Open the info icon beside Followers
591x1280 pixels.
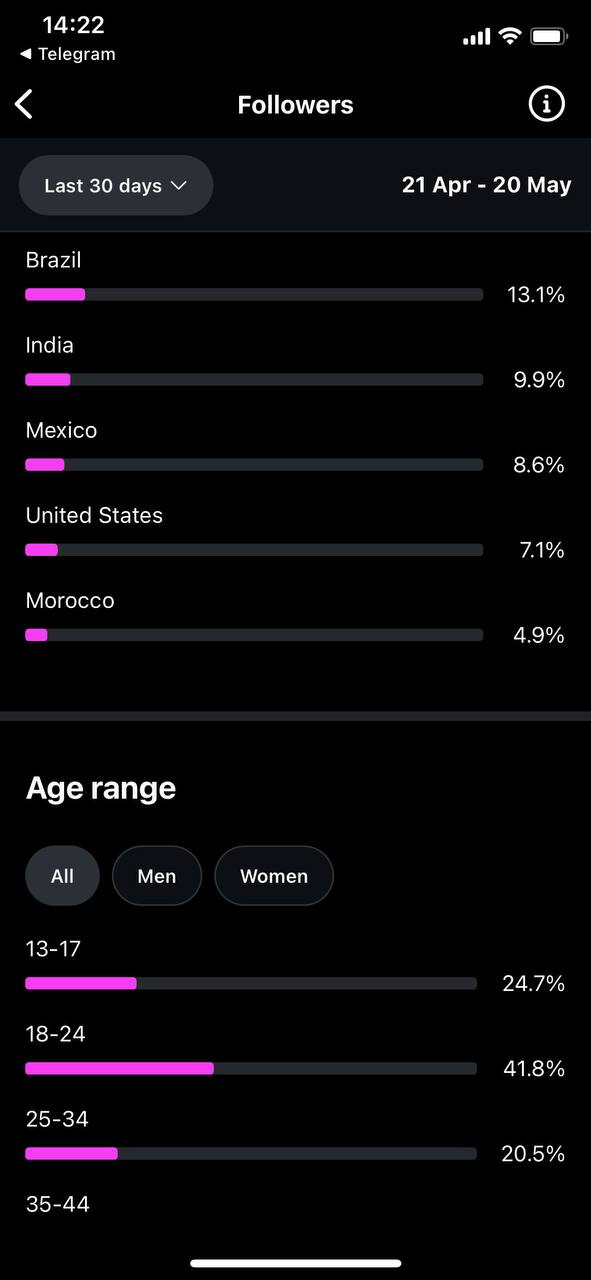(x=546, y=104)
